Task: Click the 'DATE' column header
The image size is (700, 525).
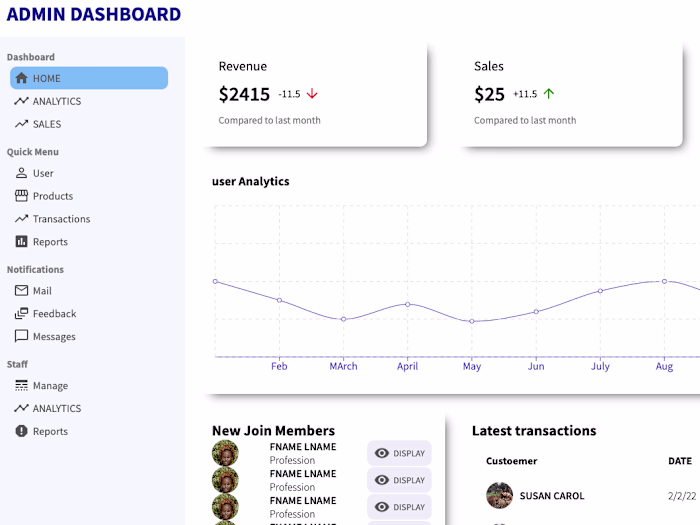Action: click(x=680, y=461)
